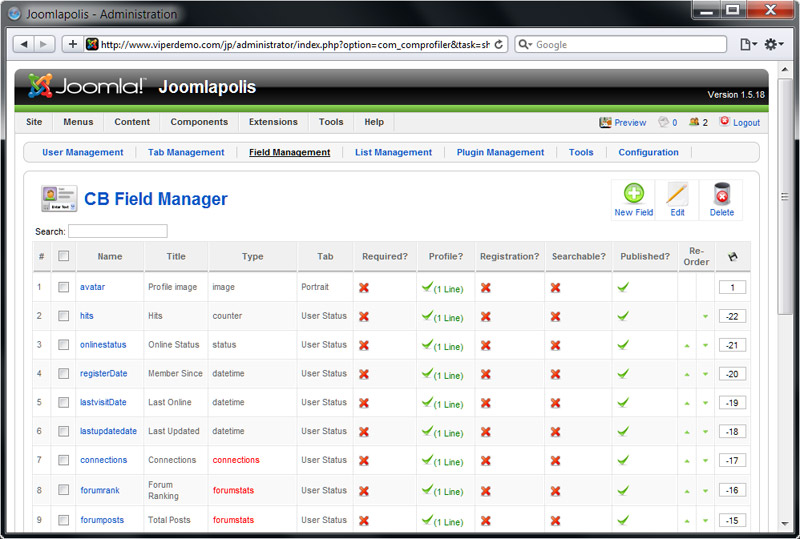Image resolution: width=800 pixels, height=539 pixels.
Task: Click the order input showing -22
Action: (x=732, y=316)
